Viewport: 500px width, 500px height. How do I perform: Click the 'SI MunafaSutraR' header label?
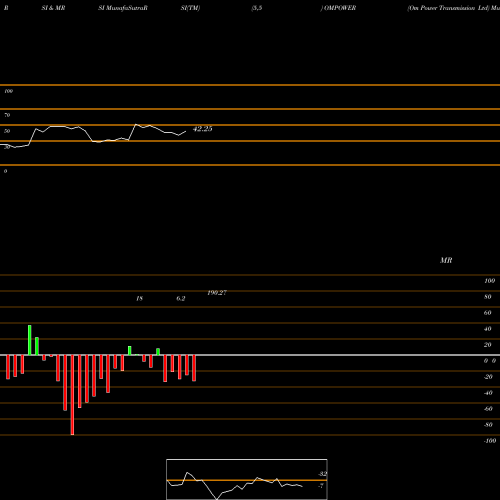123,8
